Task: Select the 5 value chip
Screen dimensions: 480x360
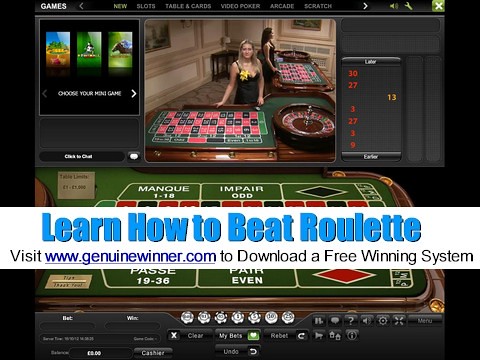Action: [x=254, y=317]
